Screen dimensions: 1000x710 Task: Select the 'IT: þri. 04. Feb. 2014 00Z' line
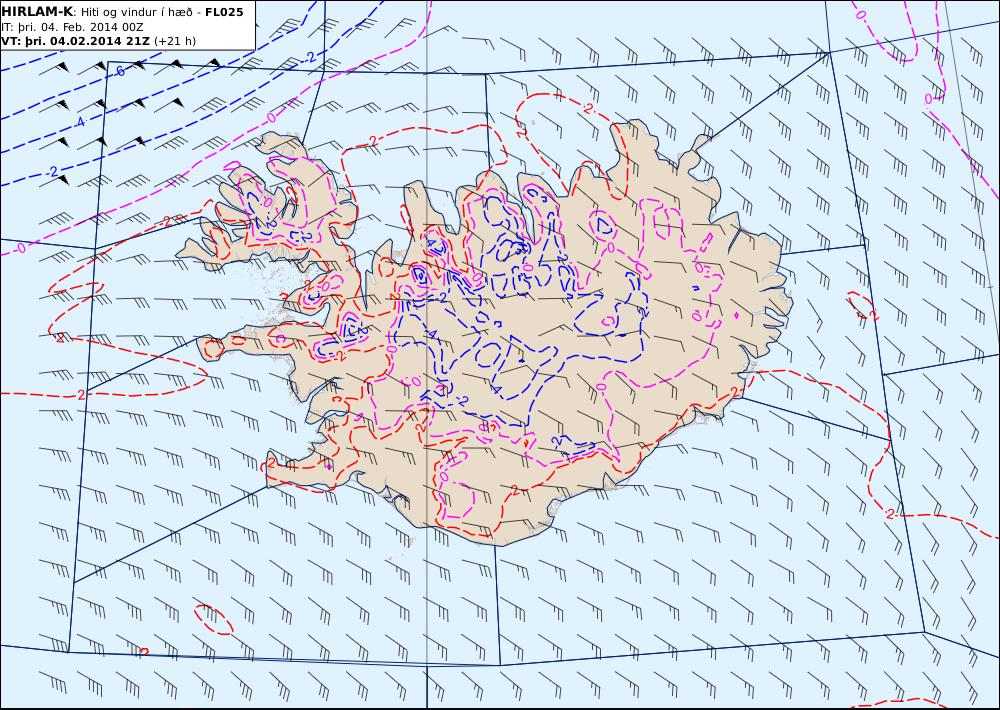point(72,27)
